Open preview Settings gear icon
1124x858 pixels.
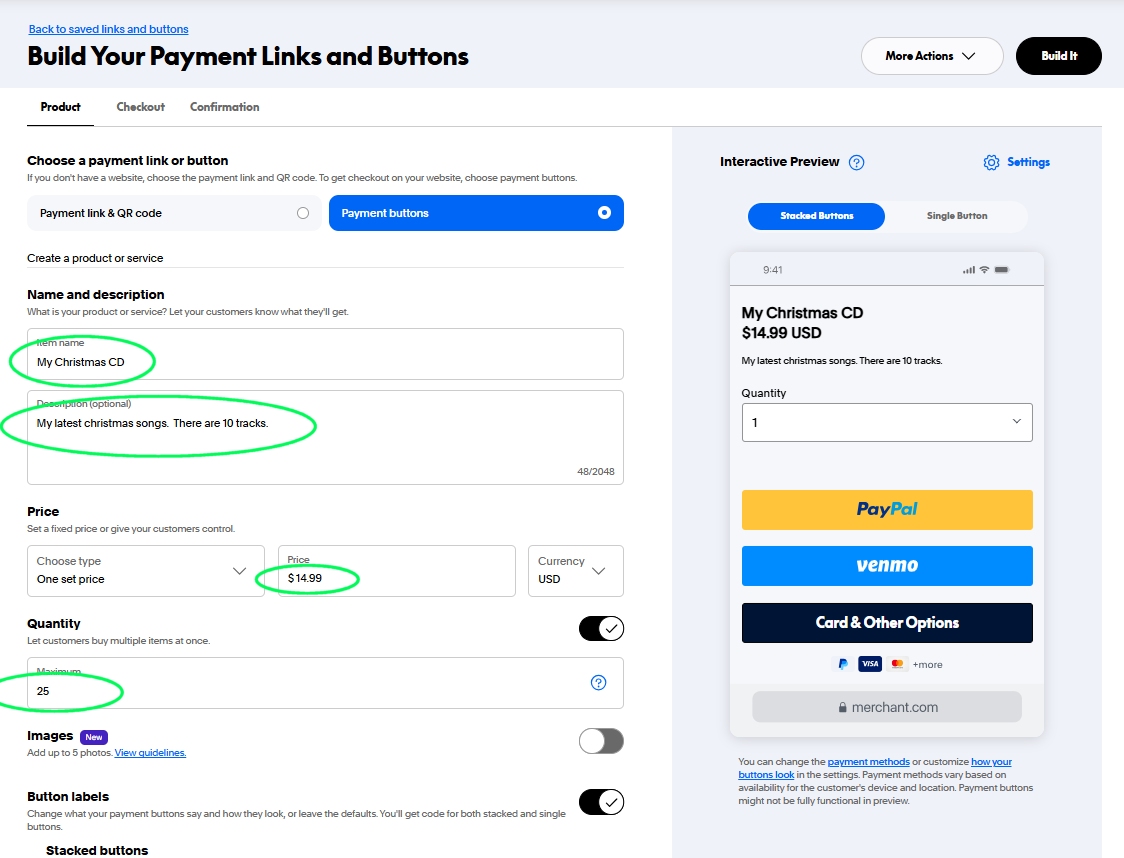(991, 162)
